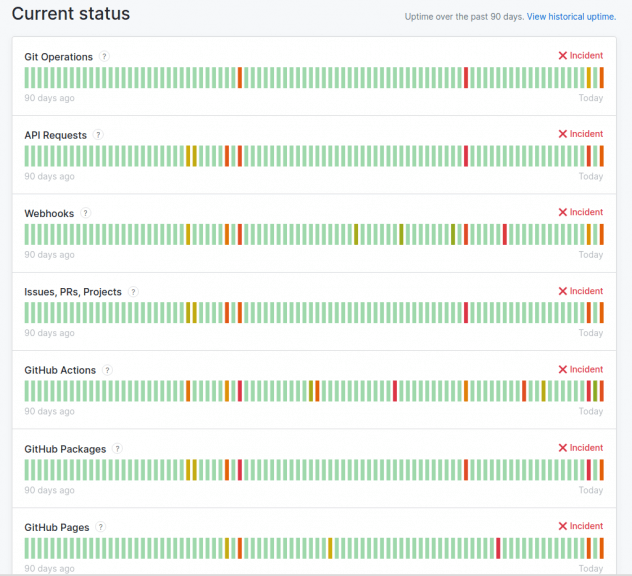Click Incident status text for Issues, PRs, Projects
This screenshot has height=576, width=632.
point(586,291)
